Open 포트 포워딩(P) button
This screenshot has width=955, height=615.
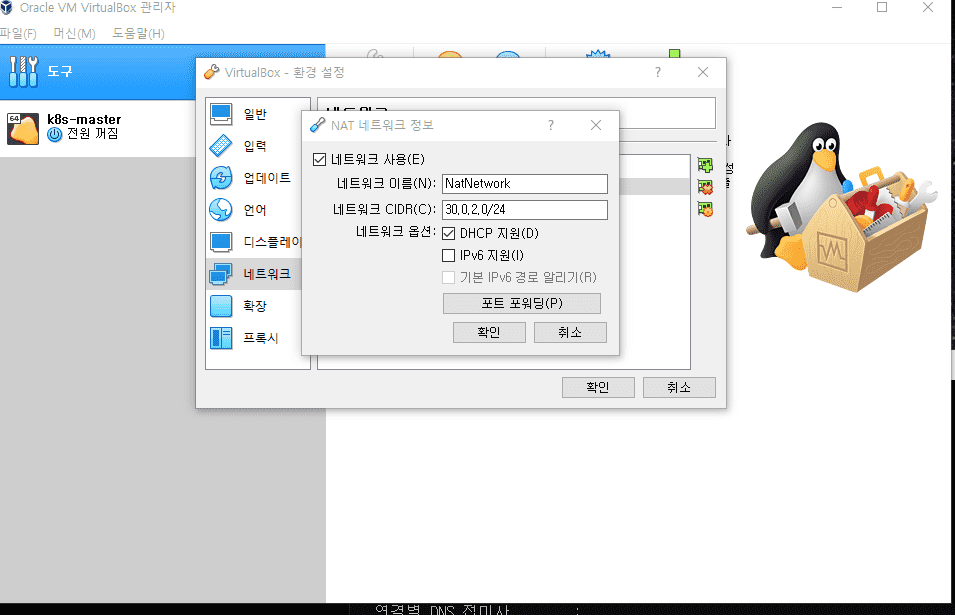[521, 303]
